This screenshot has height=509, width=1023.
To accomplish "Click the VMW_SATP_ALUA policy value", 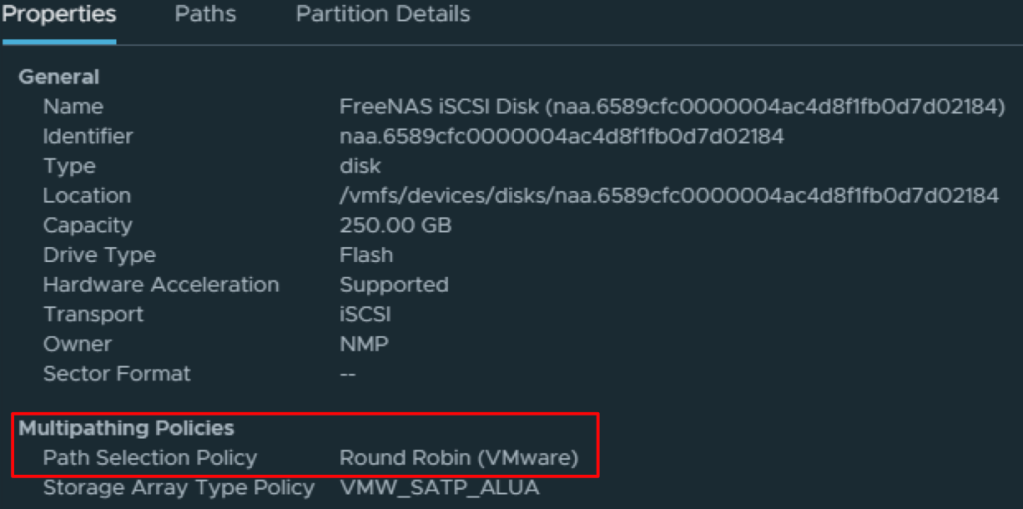I will (439, 488).
